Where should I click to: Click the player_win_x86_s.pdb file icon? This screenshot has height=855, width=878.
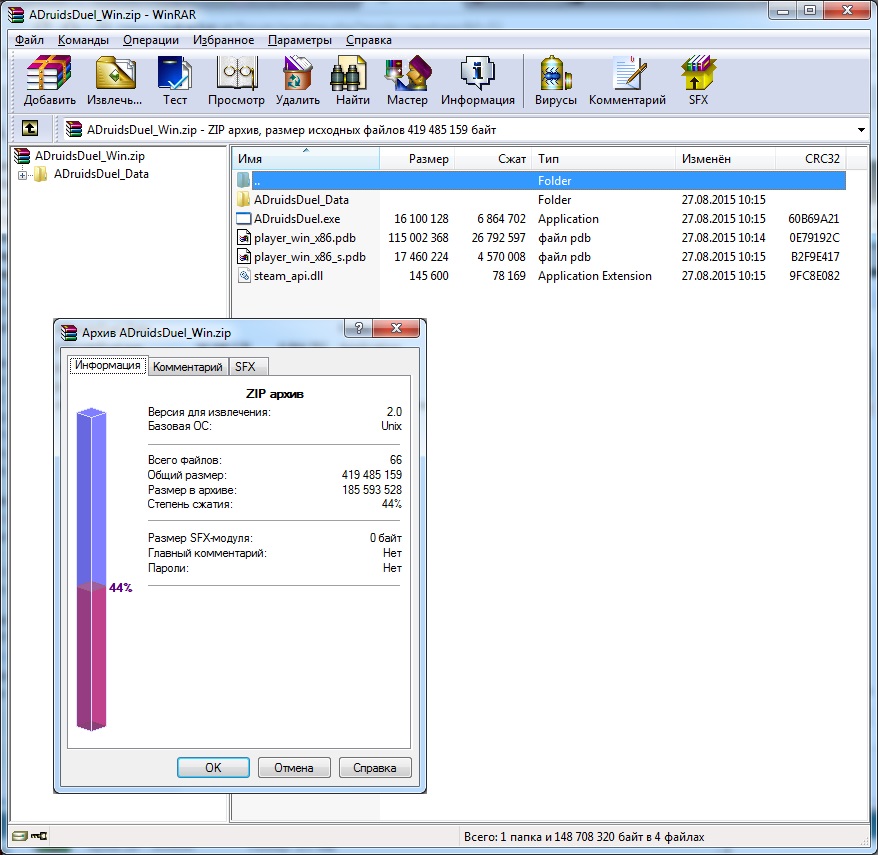tap(244, 256)
